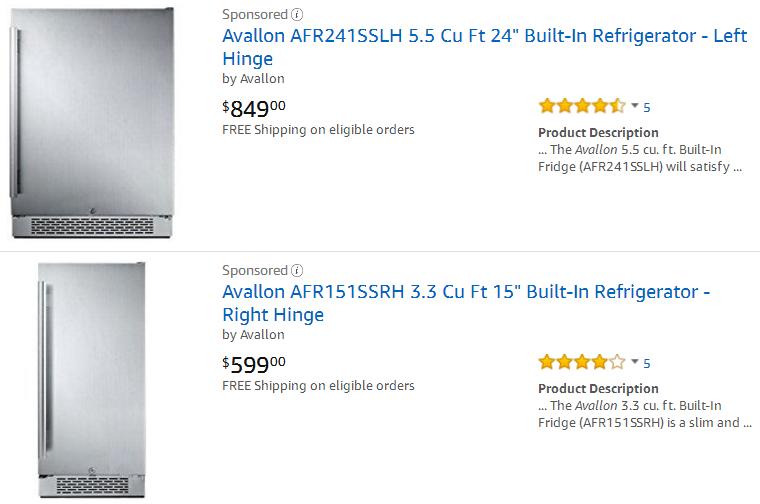The width and height of the screenshot is (760, 504).
Task: Click FREE Shipping text under the $599 price
Action: 318,385
